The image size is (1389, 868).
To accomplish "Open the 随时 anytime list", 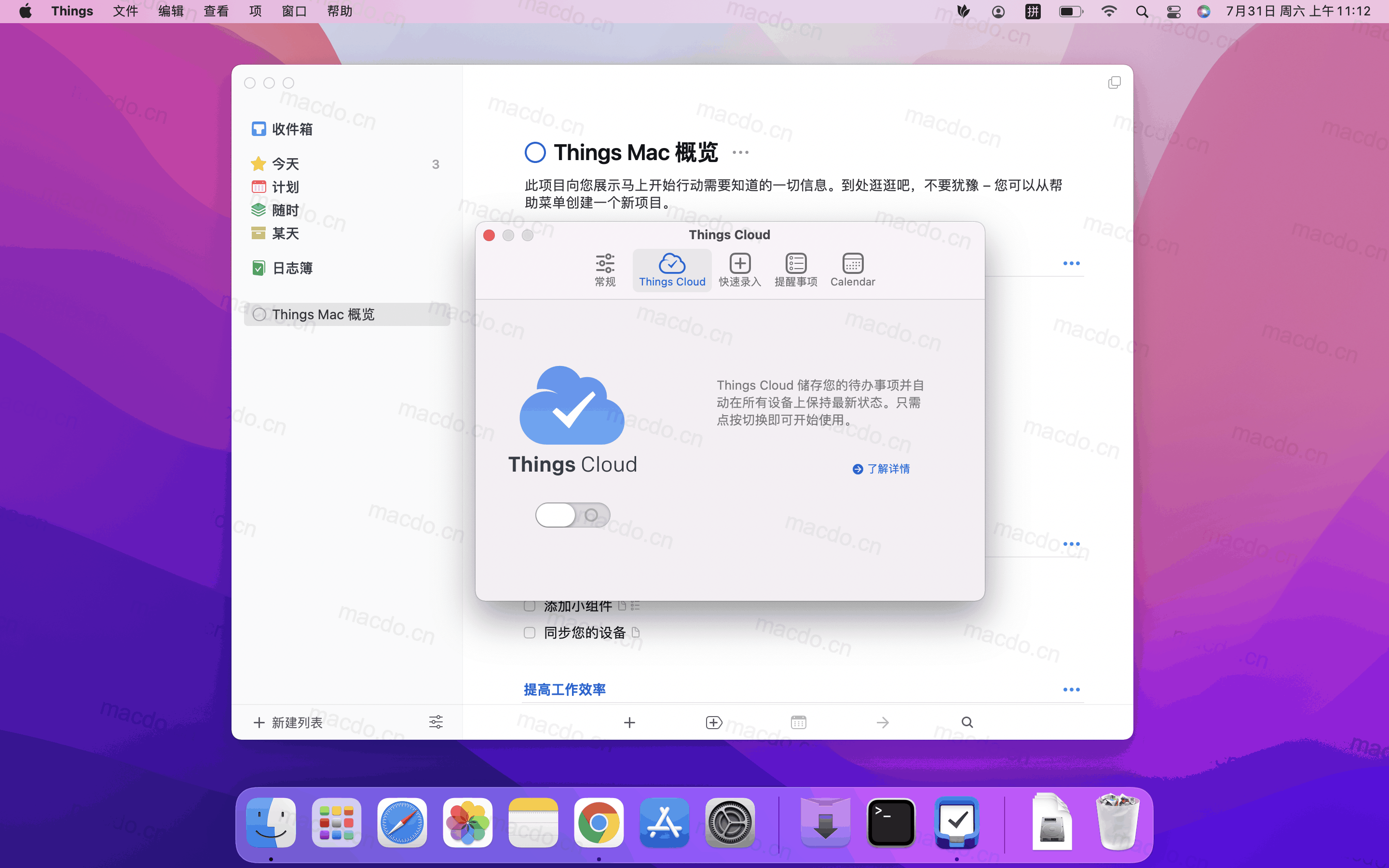I will click(347, 210).
